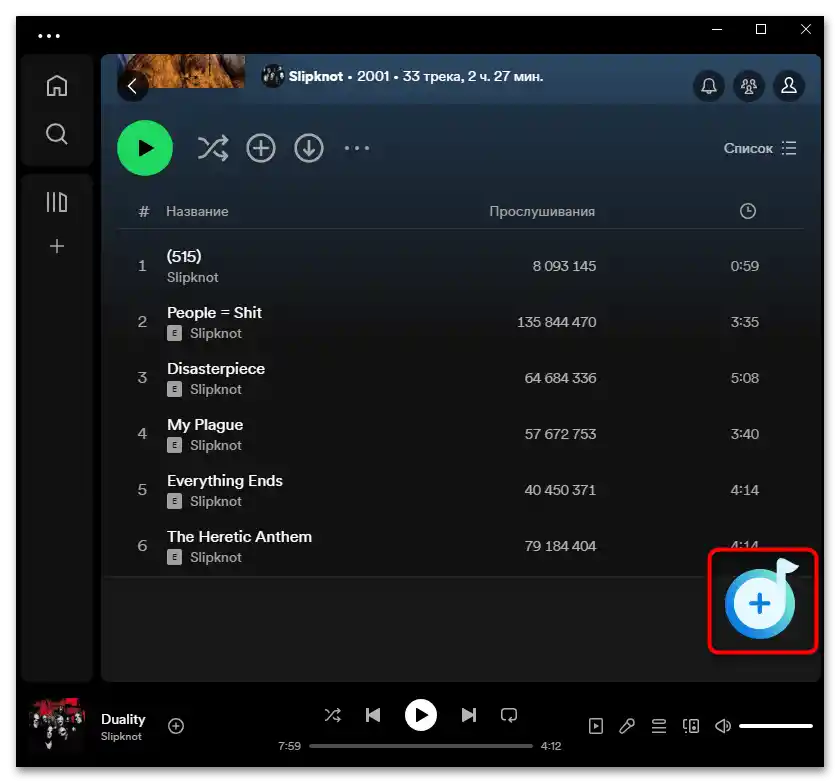Open album more options three dots
840x783 pixels.
[x=357, y=148]
